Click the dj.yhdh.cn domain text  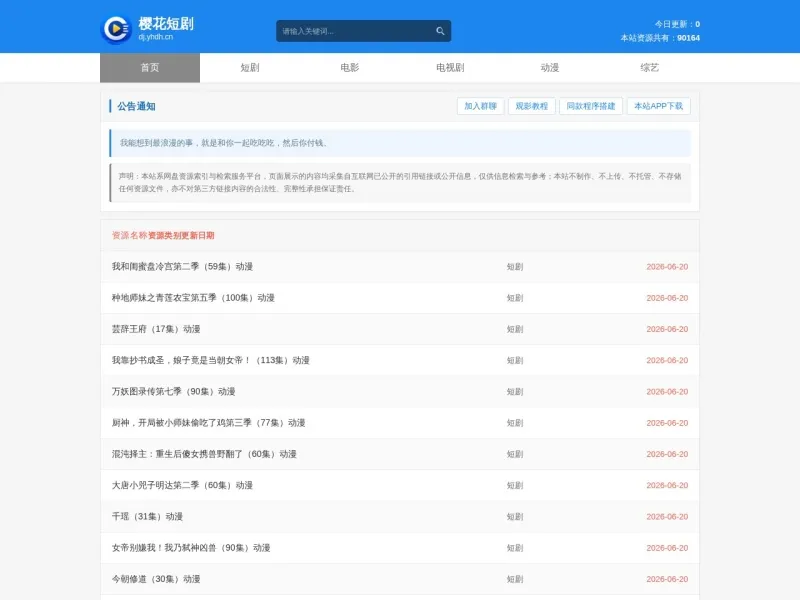pyautogui.click(x=156, y=37)
